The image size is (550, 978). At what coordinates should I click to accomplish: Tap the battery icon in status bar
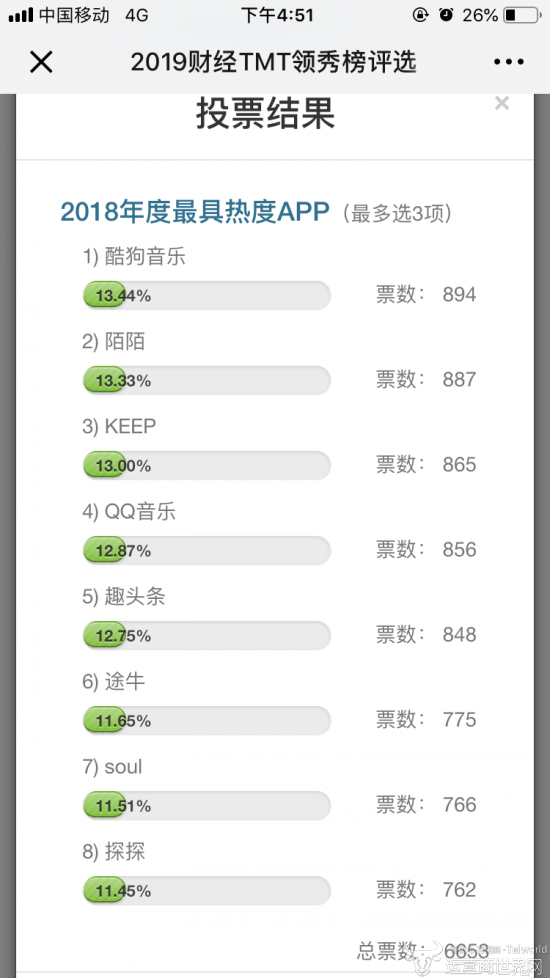pyautogui.click(x=521, y=14)
